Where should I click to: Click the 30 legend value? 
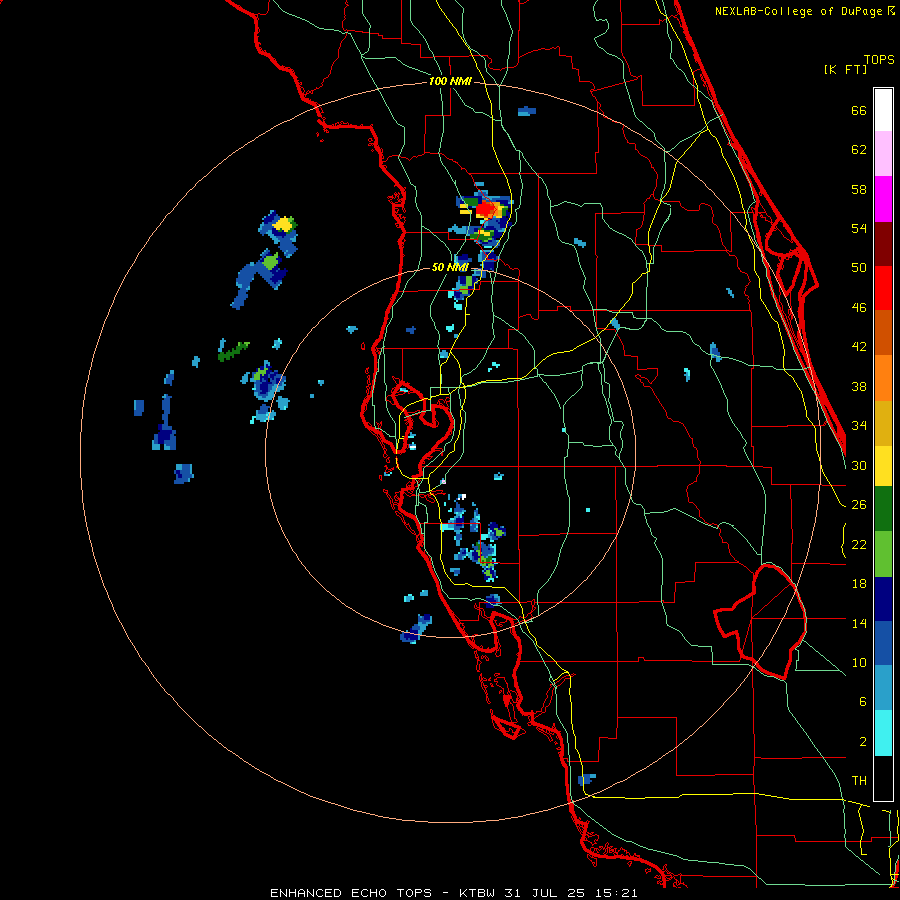pyautogui.click(x=859, y=465)
